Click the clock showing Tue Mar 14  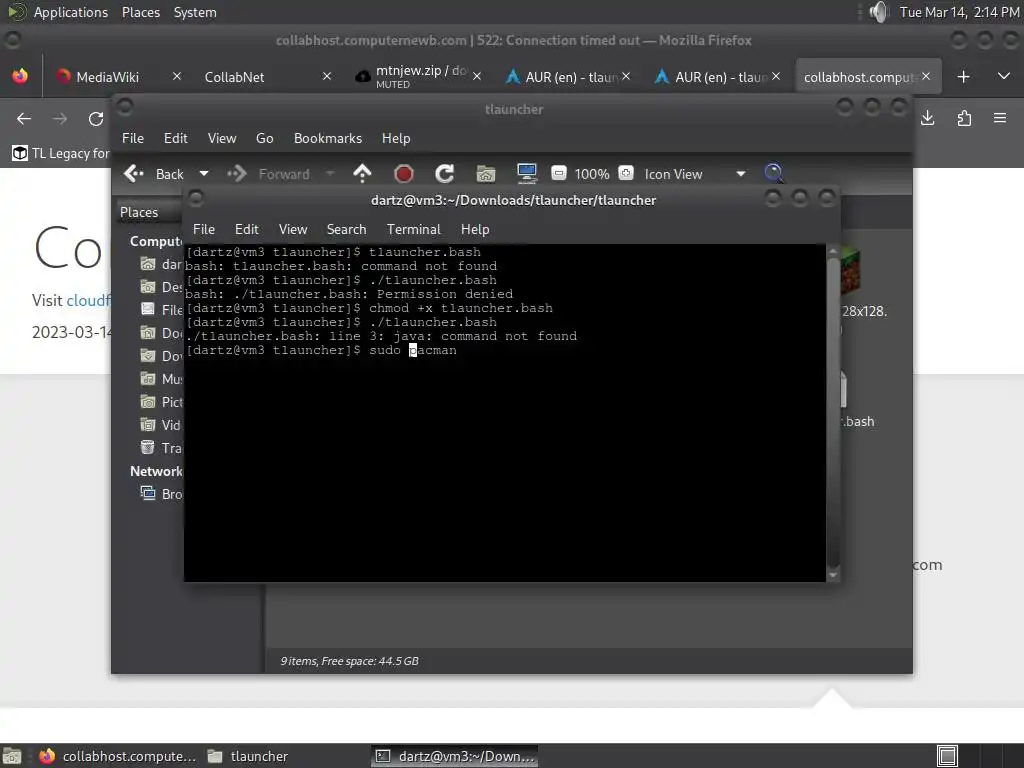click(x=959, y=12)
